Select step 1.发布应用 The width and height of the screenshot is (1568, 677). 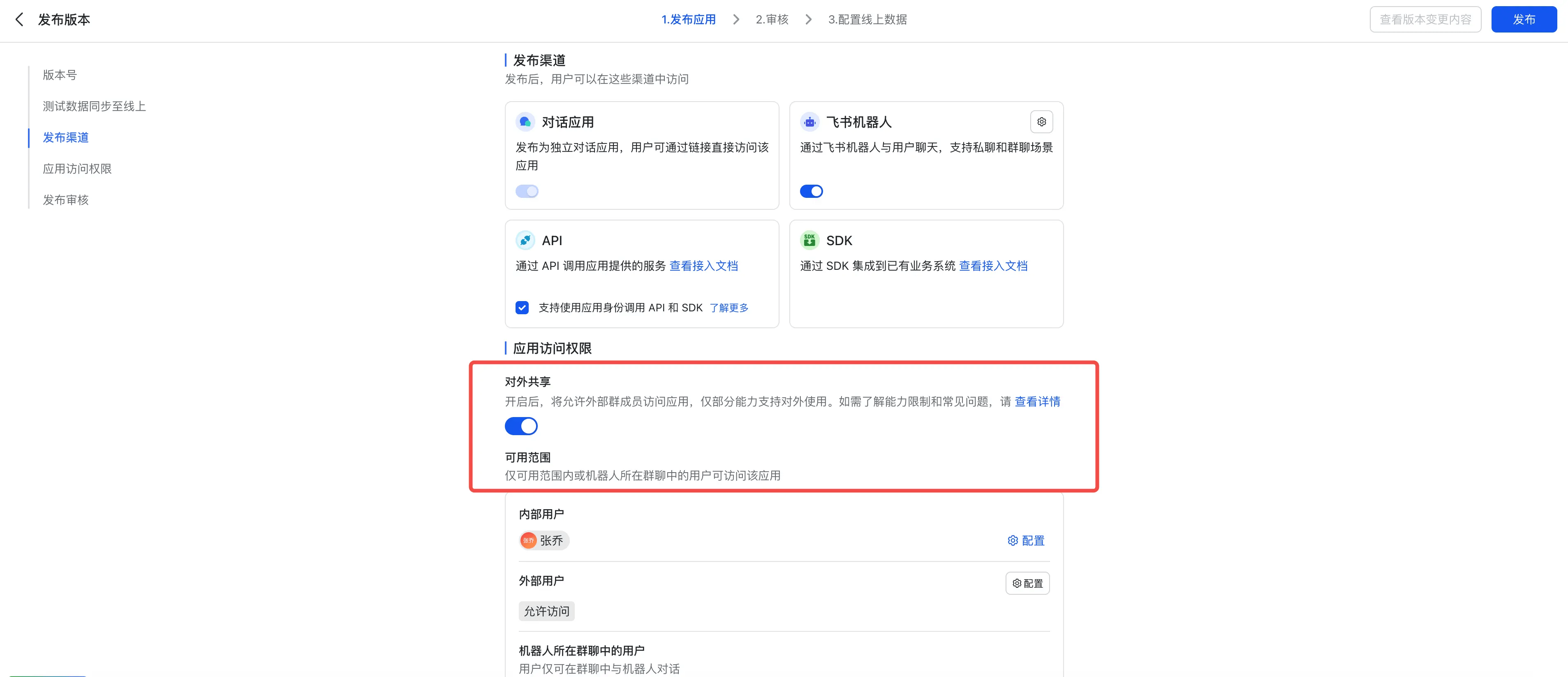[x=689, y=19]
